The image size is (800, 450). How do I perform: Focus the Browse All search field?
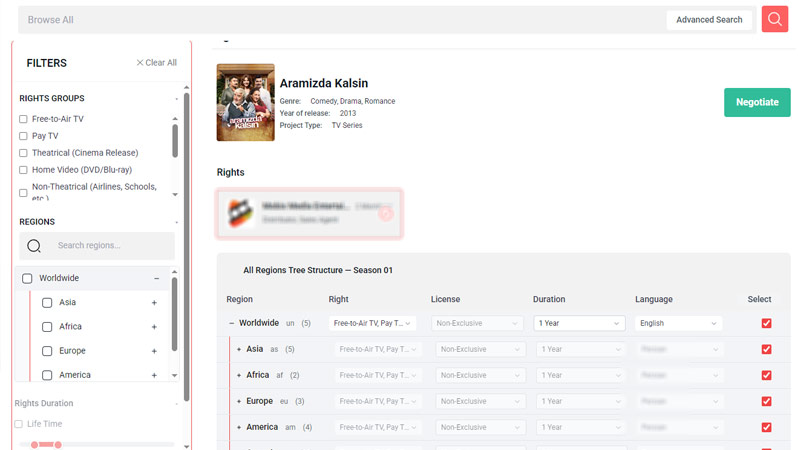click(x=342, y=20)
